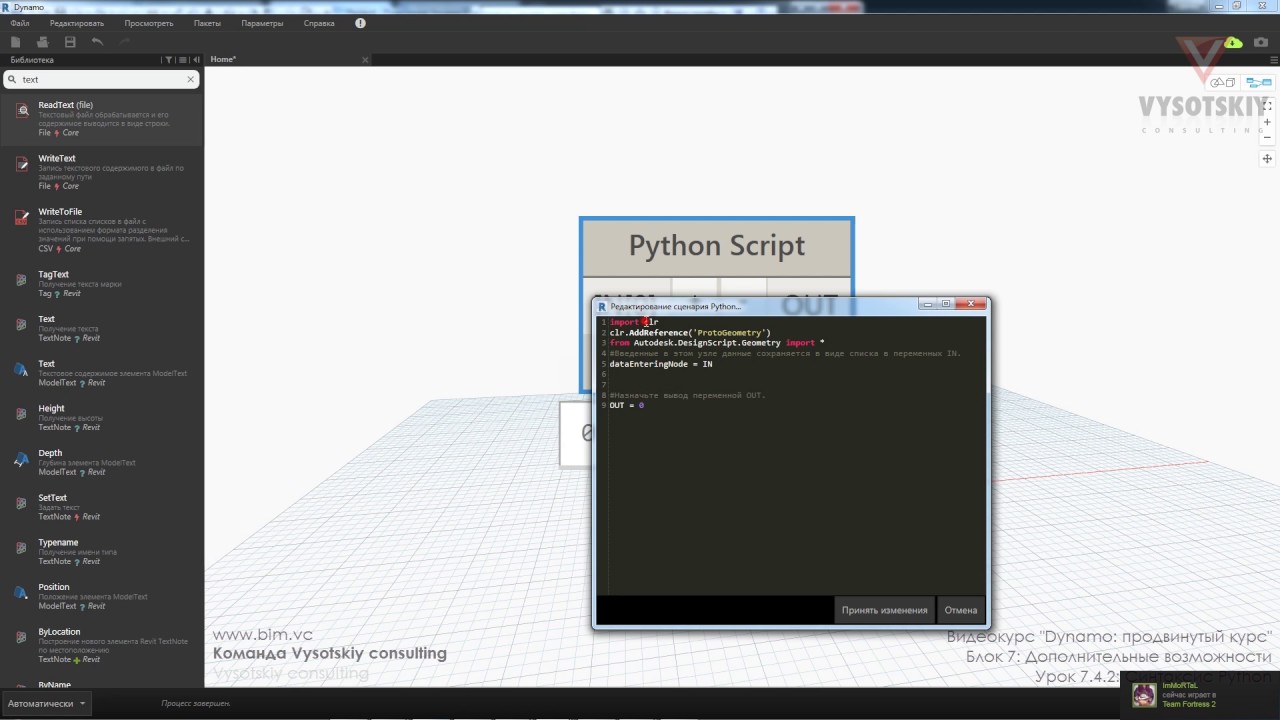Click the Team Fortress 2 notification popup
Viewport: 1280px width, 720px height.
1202,695
